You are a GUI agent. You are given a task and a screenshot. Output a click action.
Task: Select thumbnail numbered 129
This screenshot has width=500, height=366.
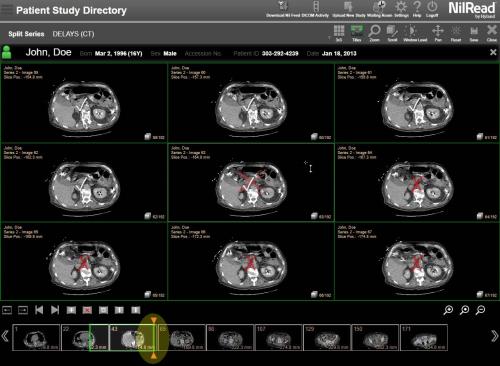click(x=327, y=338)
